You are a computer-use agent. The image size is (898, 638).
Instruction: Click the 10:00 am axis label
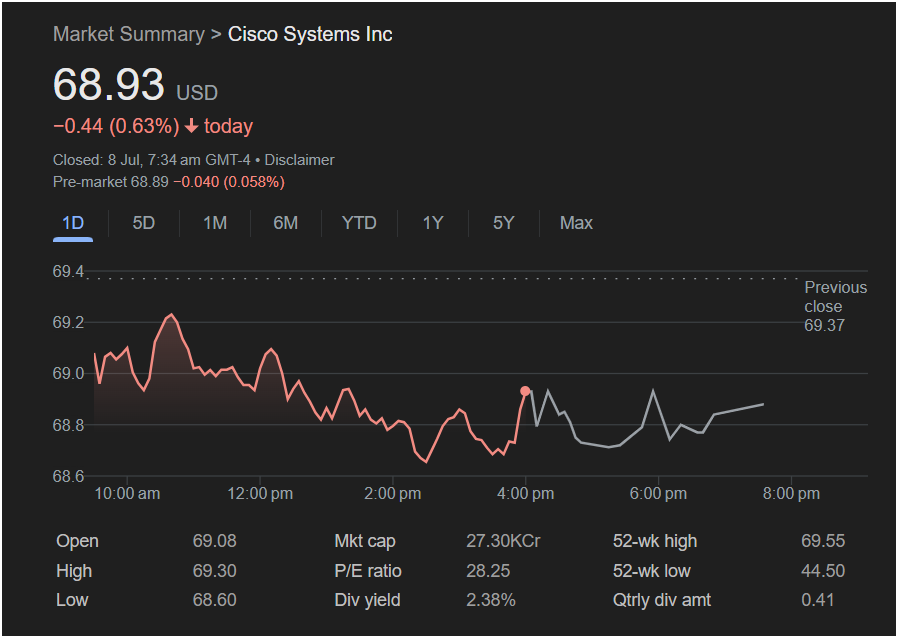[x=127, y=494]
